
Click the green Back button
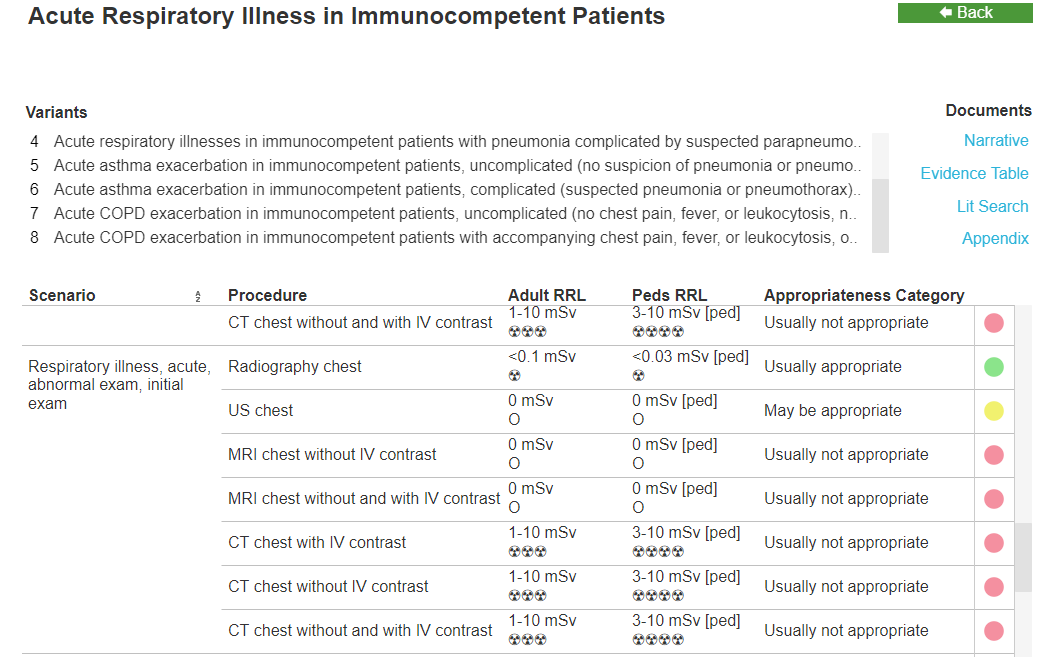pos(965,13)
